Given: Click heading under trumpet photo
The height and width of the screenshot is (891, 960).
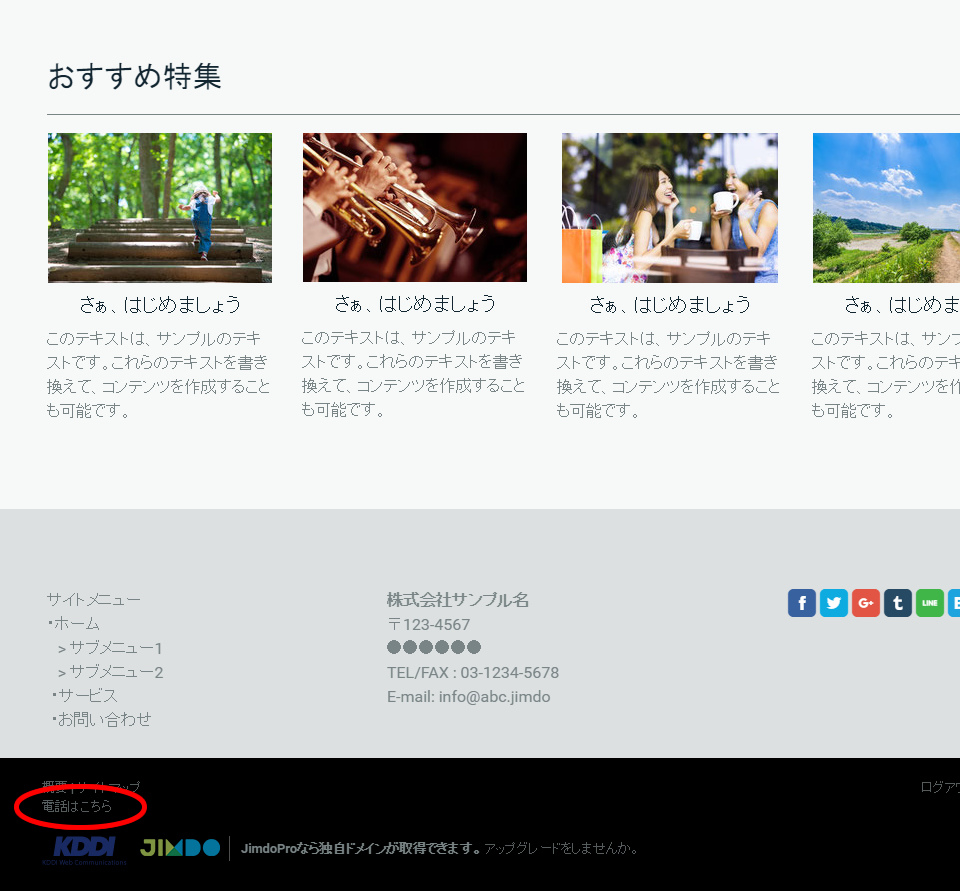Looking at the screenshot, I should point(414,304).
